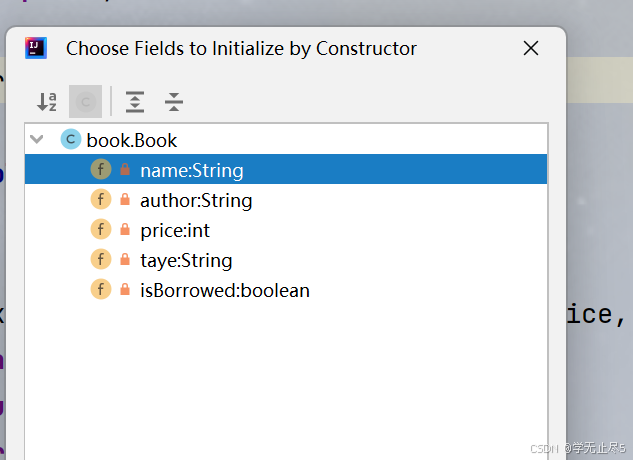Click the private lock icon beside taye:String
Viewport: 633px width, 460px height.
click(x=125, y=260)
